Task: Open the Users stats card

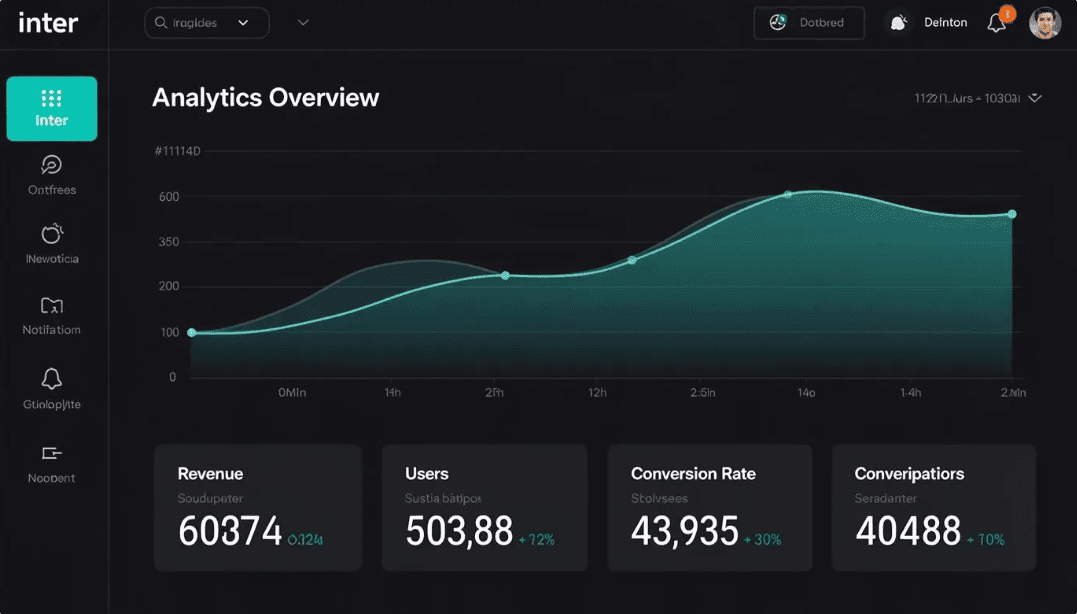Action: click(484, 508)
